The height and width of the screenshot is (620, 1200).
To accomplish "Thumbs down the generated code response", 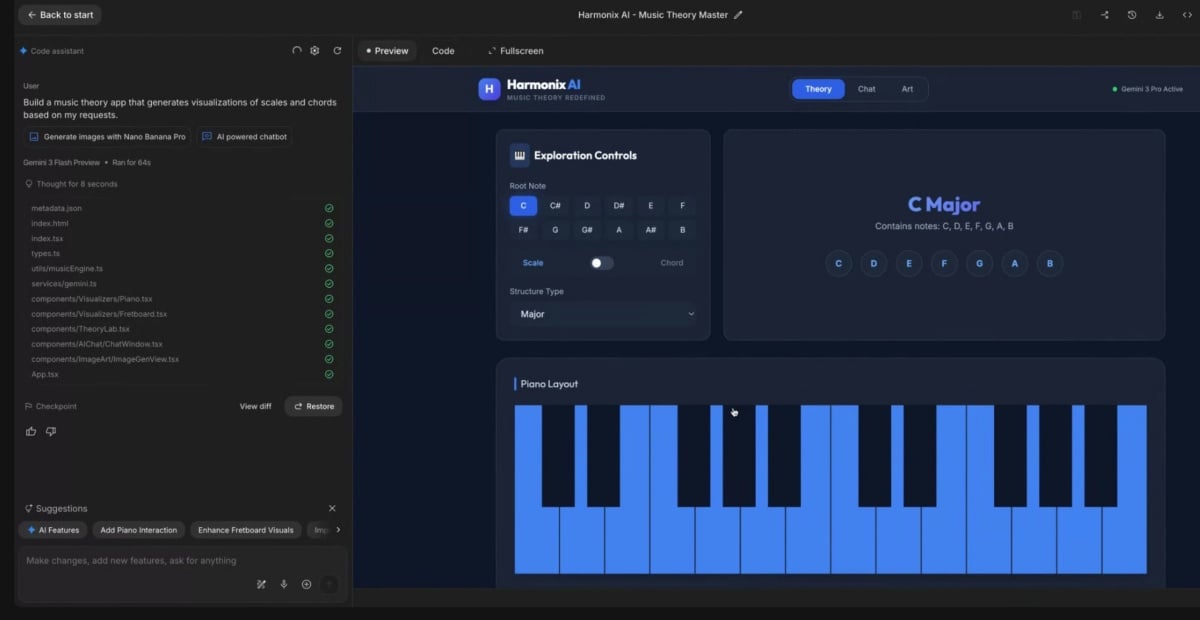I will pos(52,430).
